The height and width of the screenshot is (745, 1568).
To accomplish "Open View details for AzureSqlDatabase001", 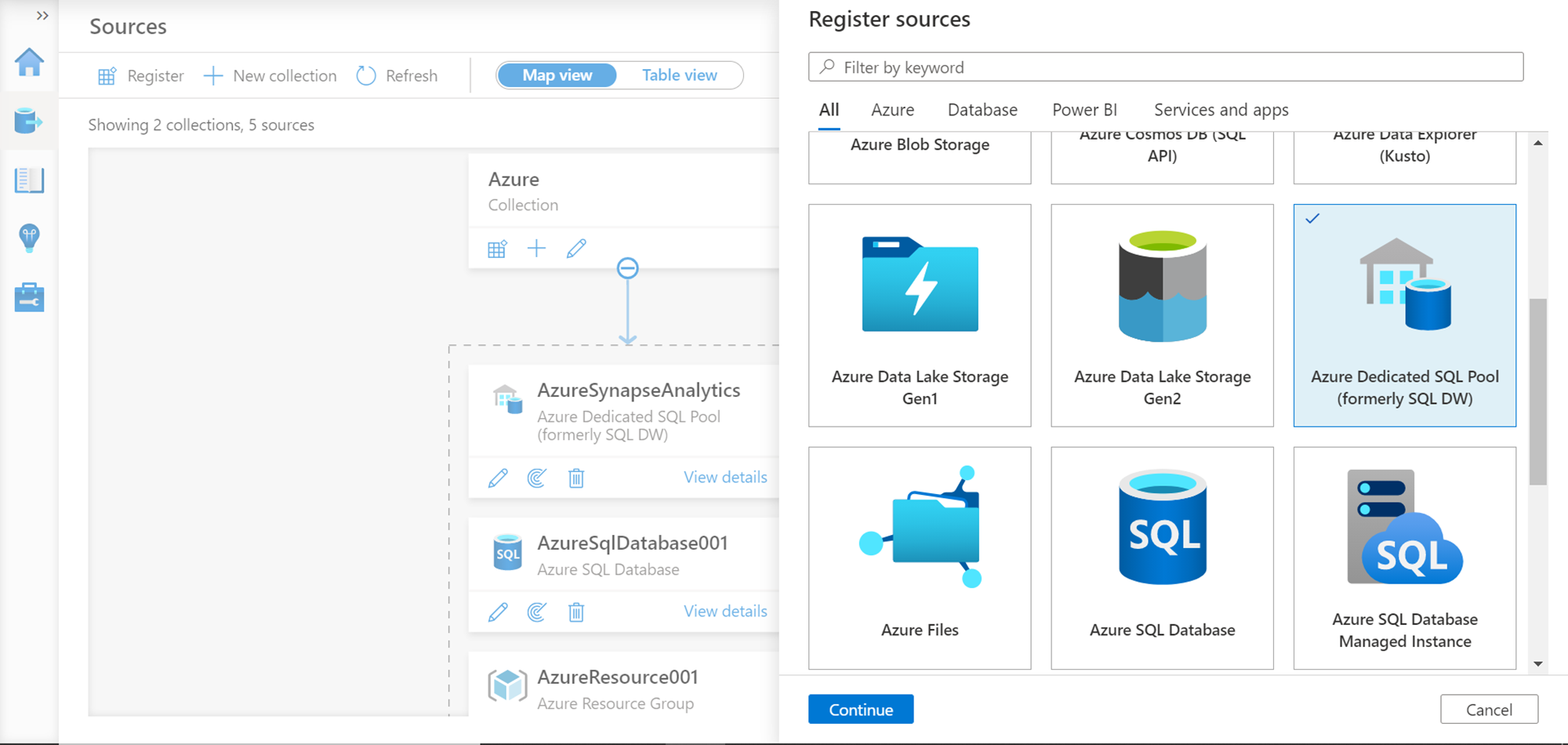I will click(725, 611).
